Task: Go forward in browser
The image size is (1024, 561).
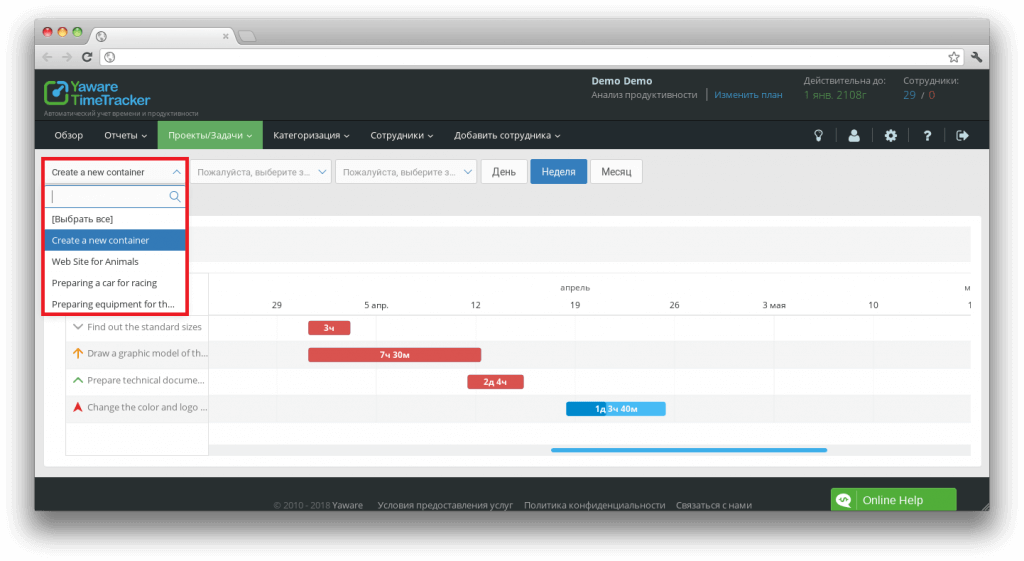Action: (67, 57)
